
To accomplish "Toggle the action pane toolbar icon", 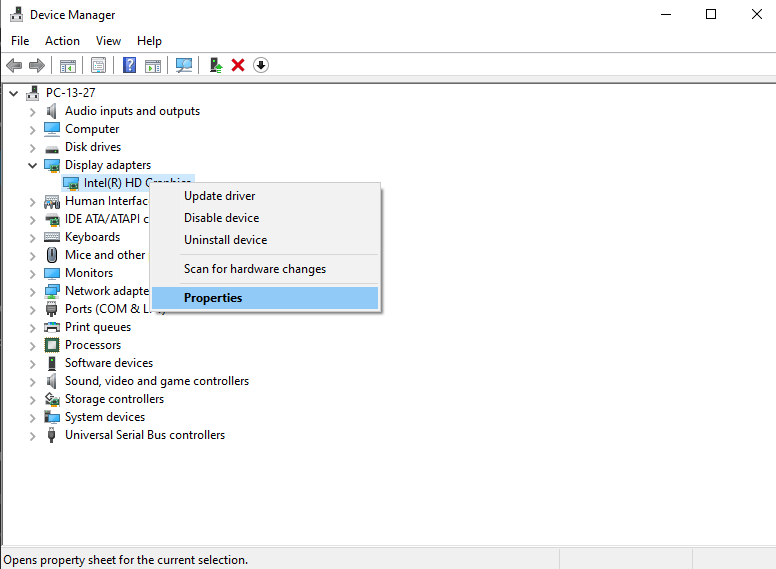I will click(x=153, y=65).
